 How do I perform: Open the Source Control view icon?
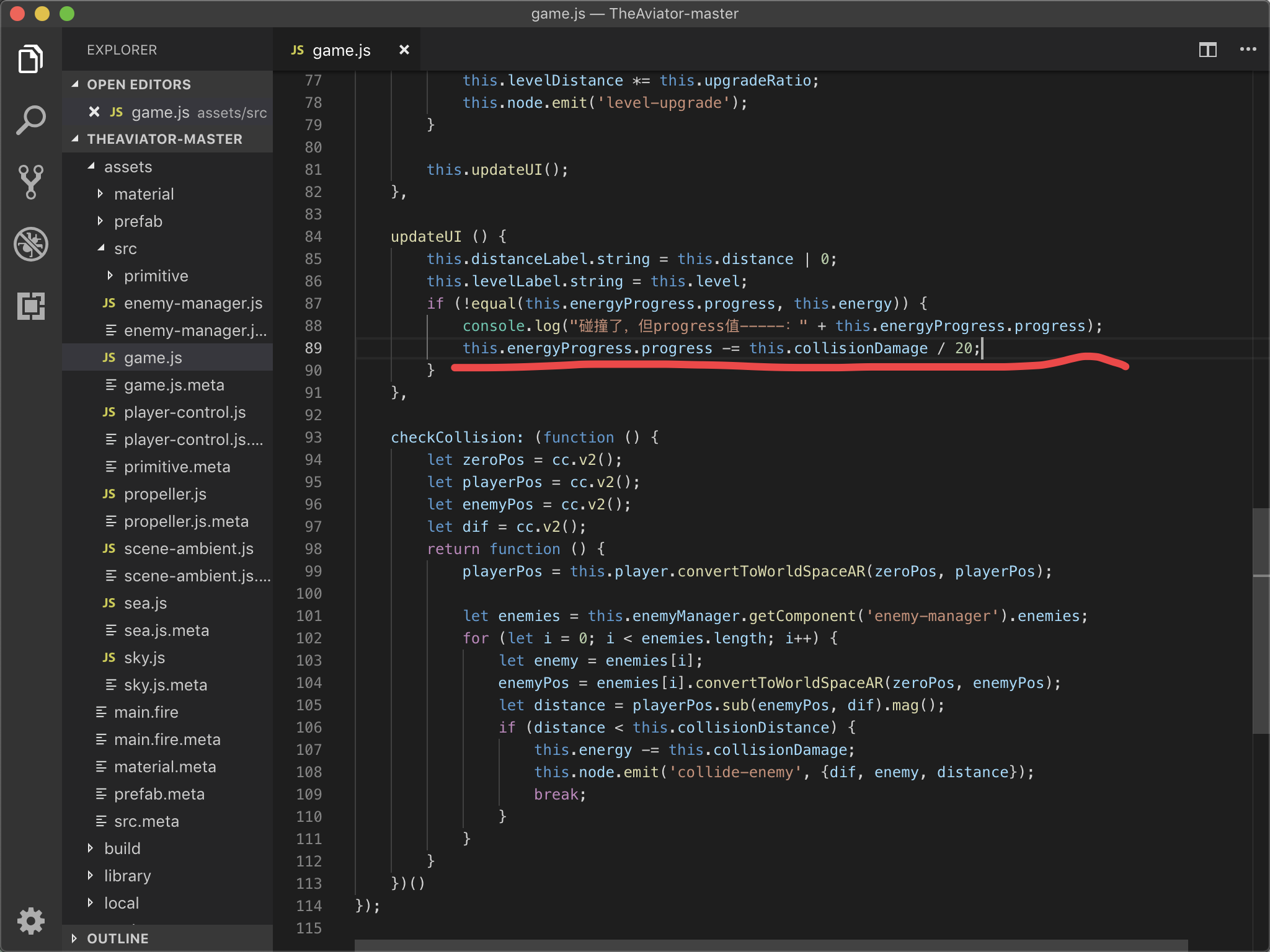tap(30, 182)
